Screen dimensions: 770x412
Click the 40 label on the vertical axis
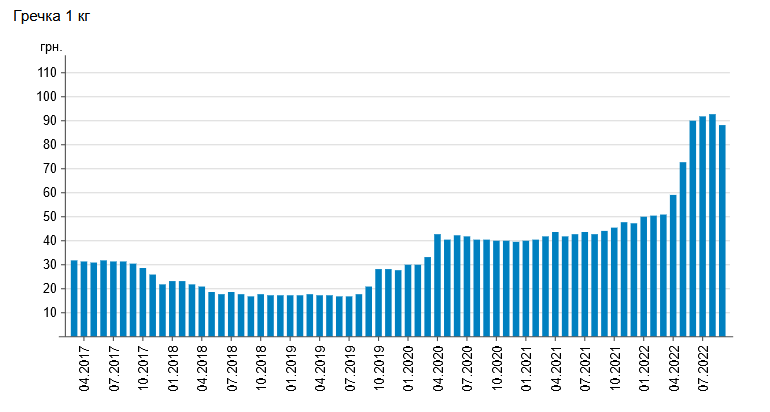coord(50,241)
